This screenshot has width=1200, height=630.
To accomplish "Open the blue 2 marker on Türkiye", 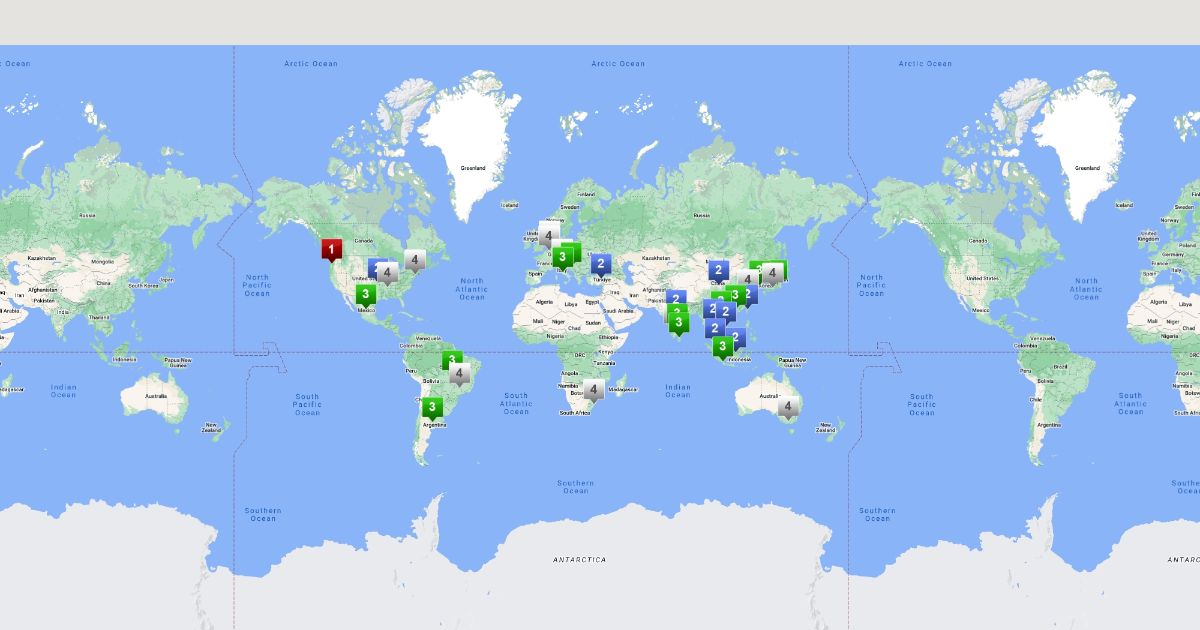I will tap(601, 264).
